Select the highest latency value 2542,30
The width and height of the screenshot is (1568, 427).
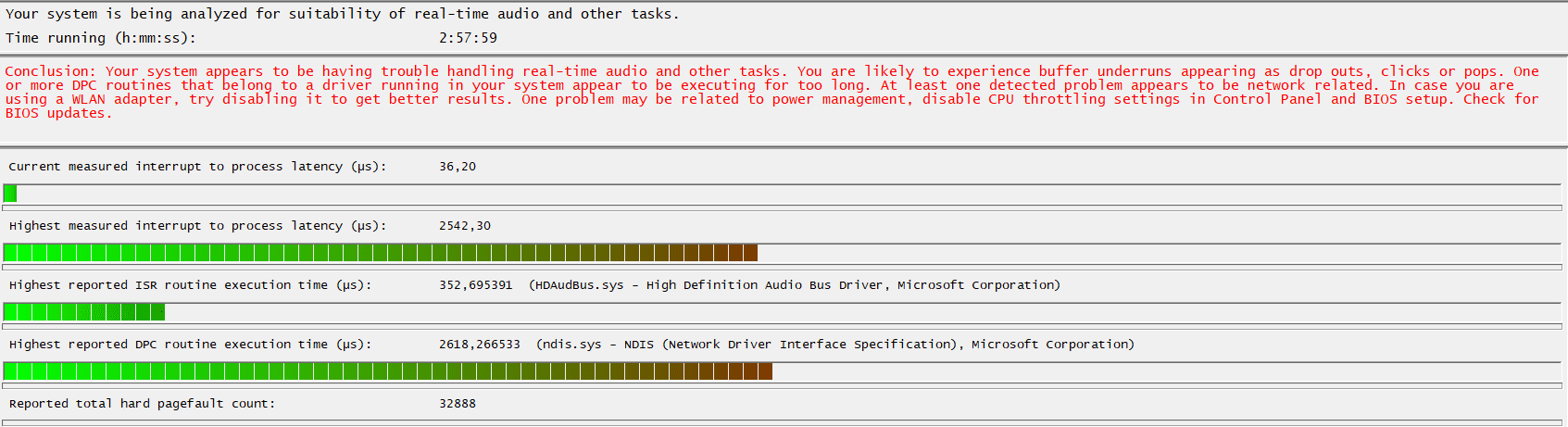[465, 226]
